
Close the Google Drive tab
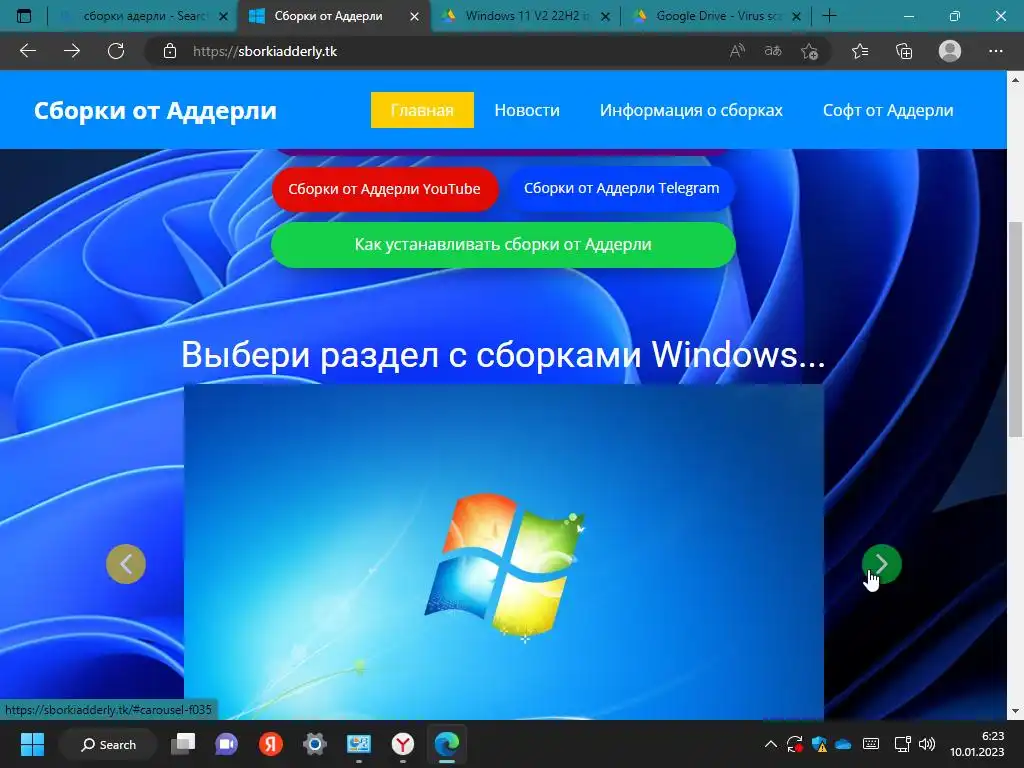(x=796, y=16)
